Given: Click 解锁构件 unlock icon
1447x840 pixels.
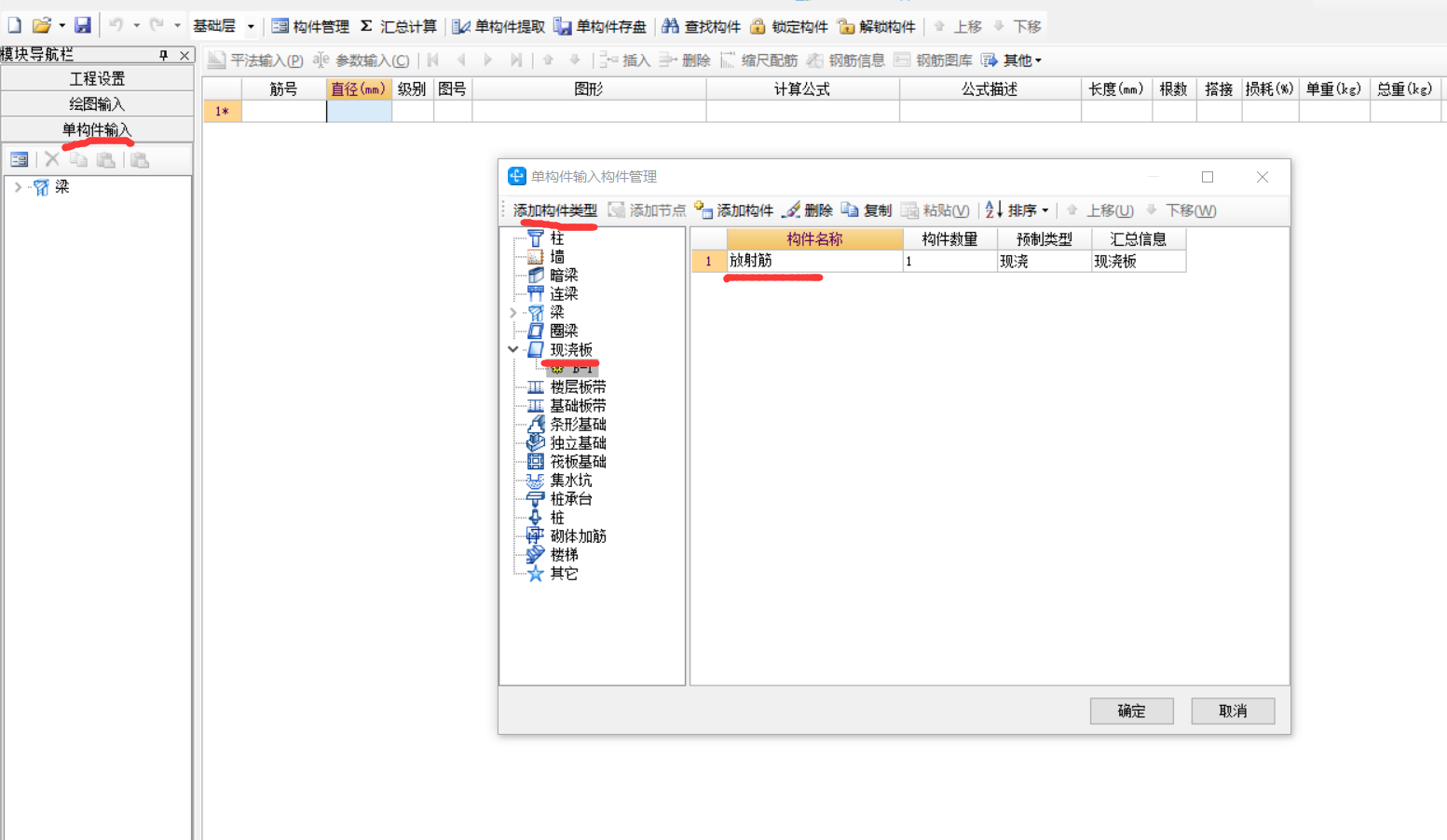Looking at the screenshot, I should pos(876,26).
